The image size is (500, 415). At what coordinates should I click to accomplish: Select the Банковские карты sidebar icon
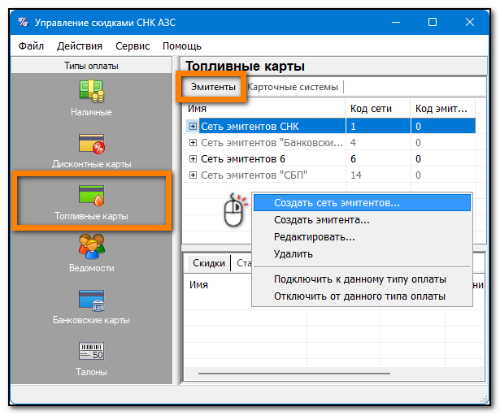pos(92,300)
